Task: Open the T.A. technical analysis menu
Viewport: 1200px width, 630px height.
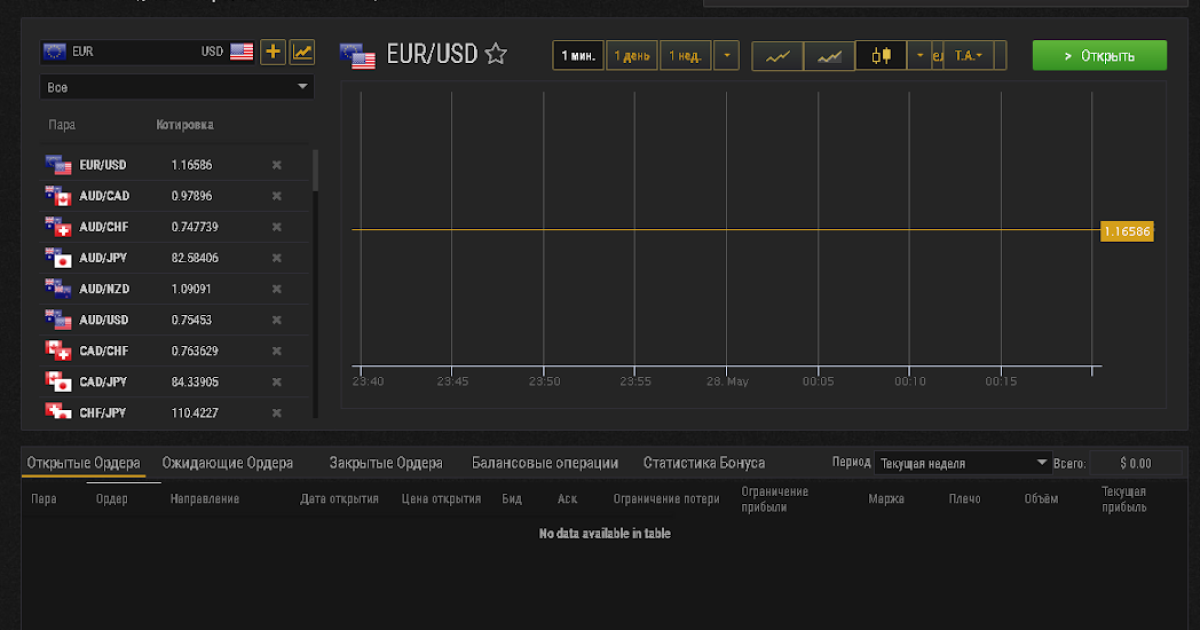Action: (x=969, y=56)
